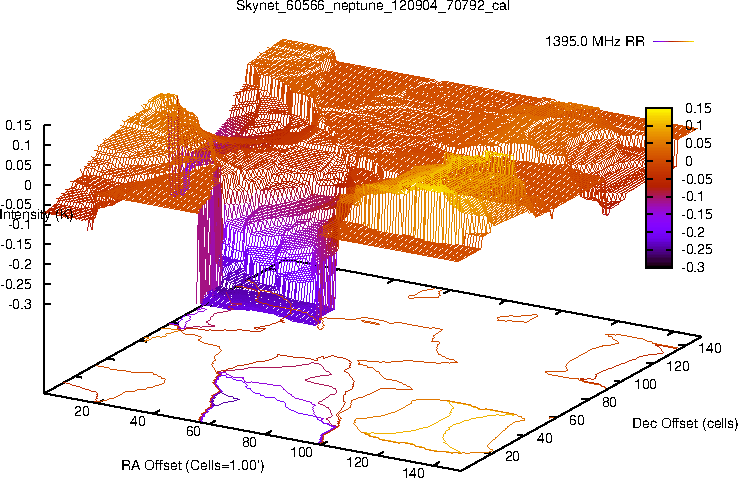Click the -0.15 tick on the Intensity axis
Viewport: 738px width, 478px height.
pos(17,244)
